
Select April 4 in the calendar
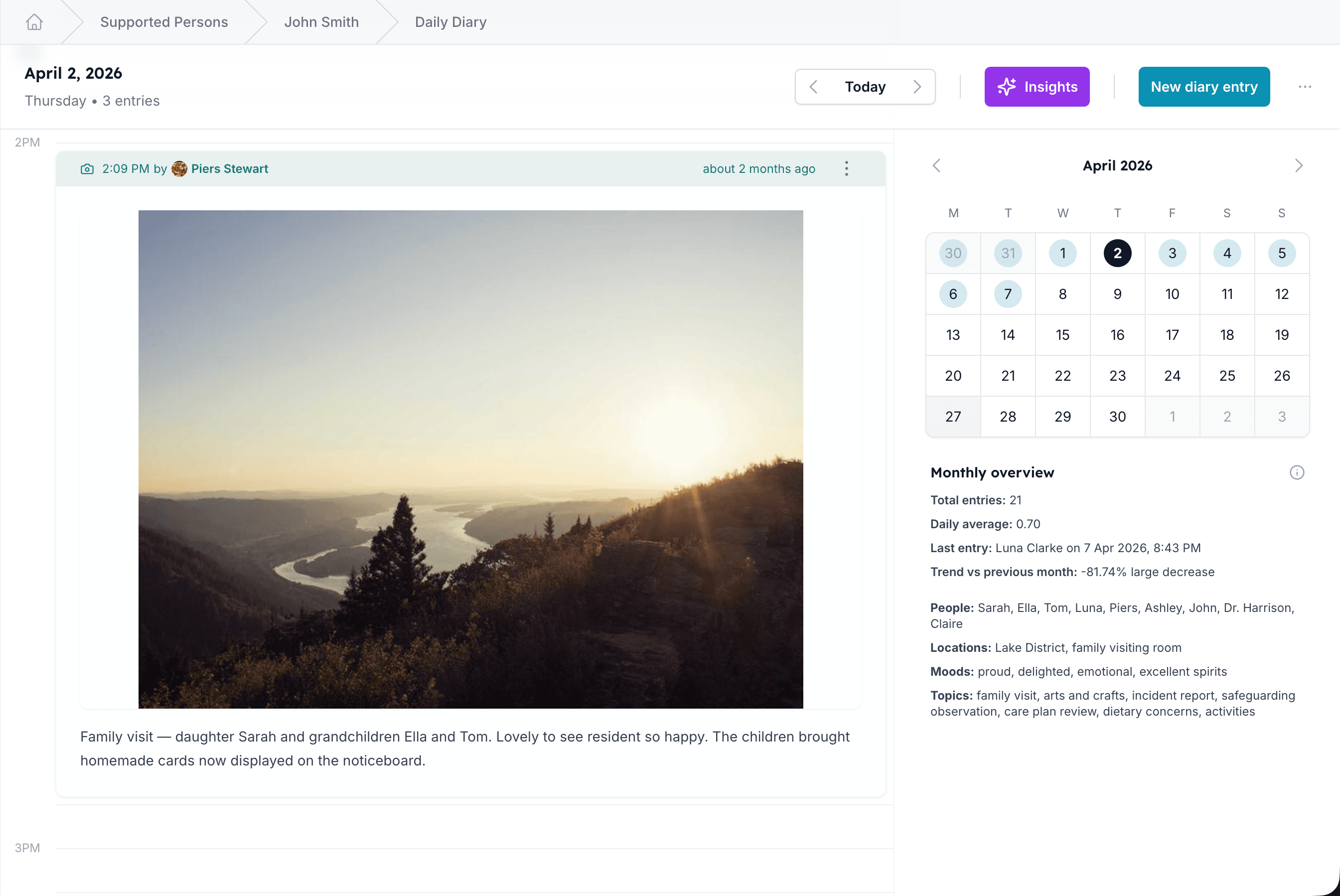pyautogui.click(x=1227, y=253)
